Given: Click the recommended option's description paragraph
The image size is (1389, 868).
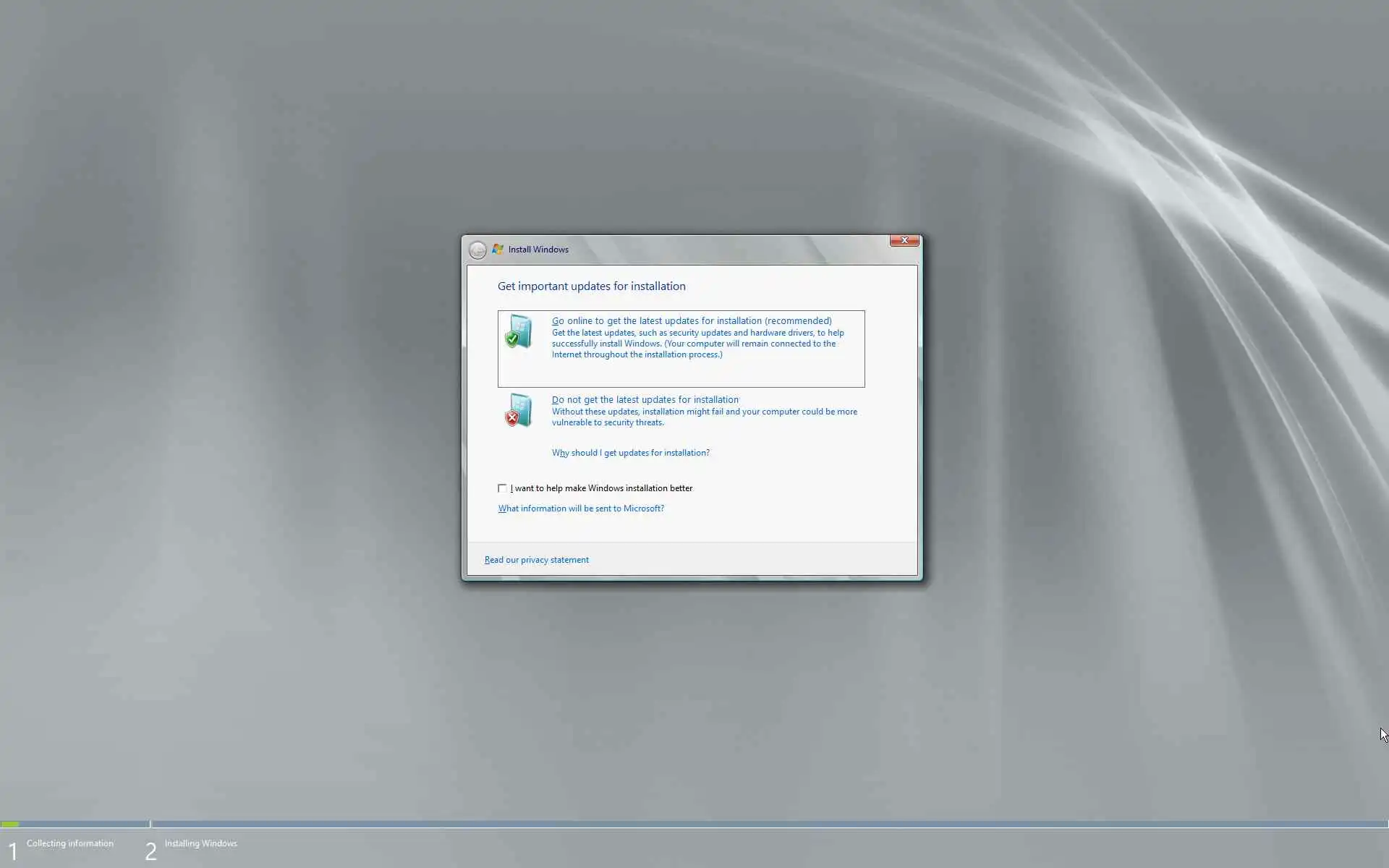Looking at the screenshot, I should (697, 344).
